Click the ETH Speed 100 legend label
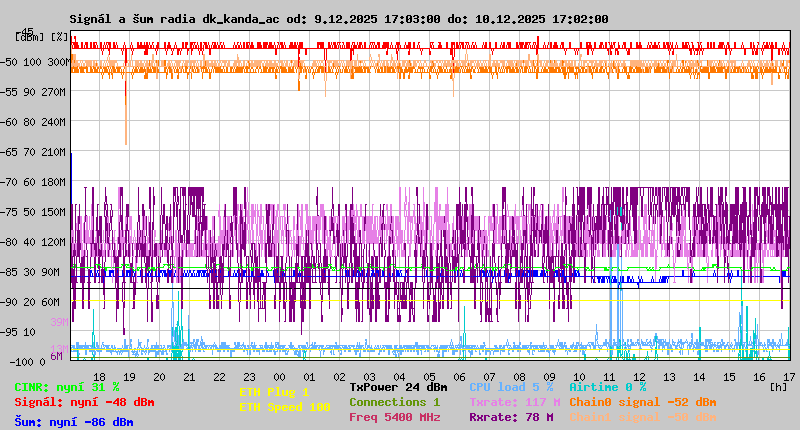 (x=284, y=407)
